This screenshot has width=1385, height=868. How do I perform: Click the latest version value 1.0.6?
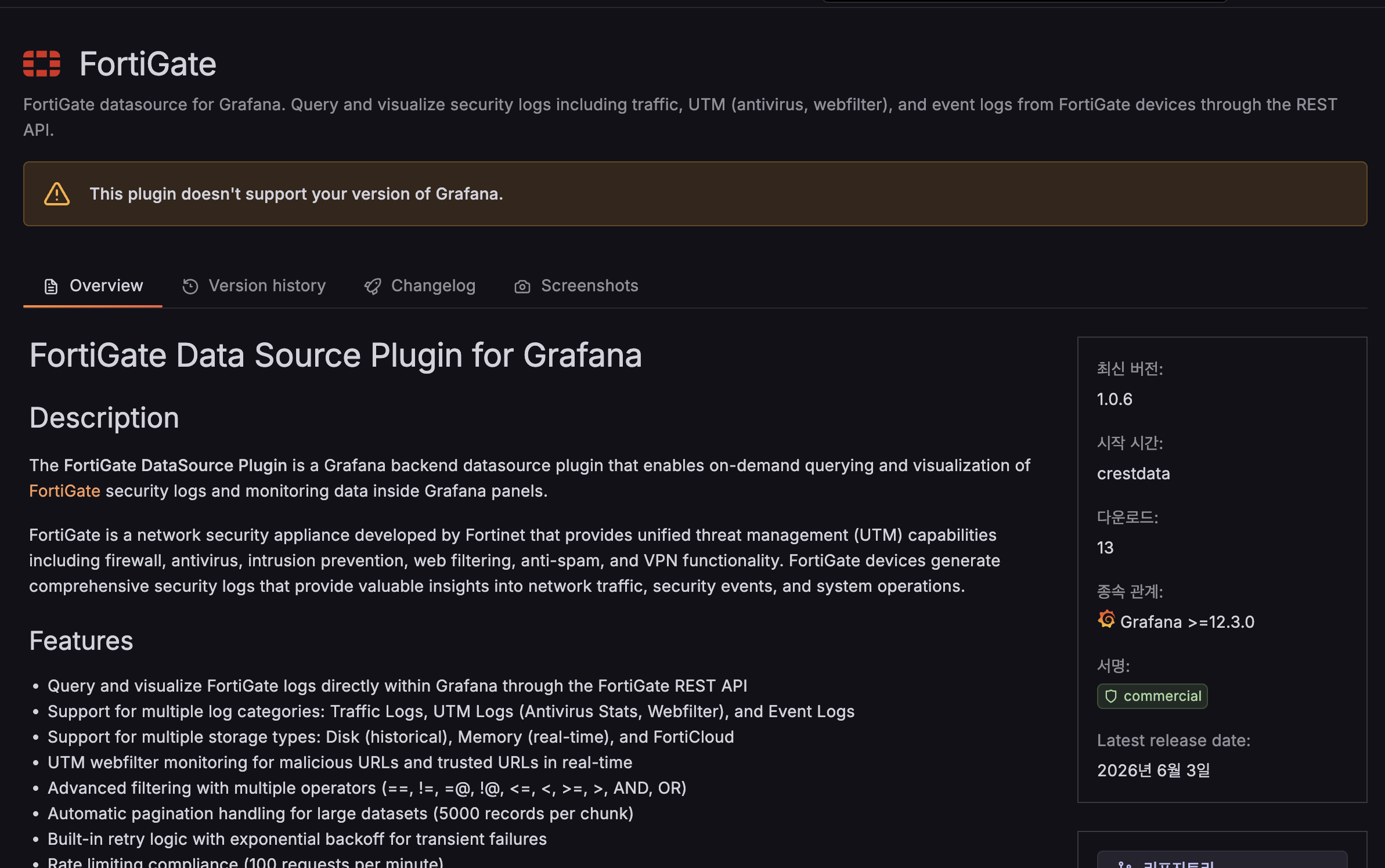tap(1115, 399)
